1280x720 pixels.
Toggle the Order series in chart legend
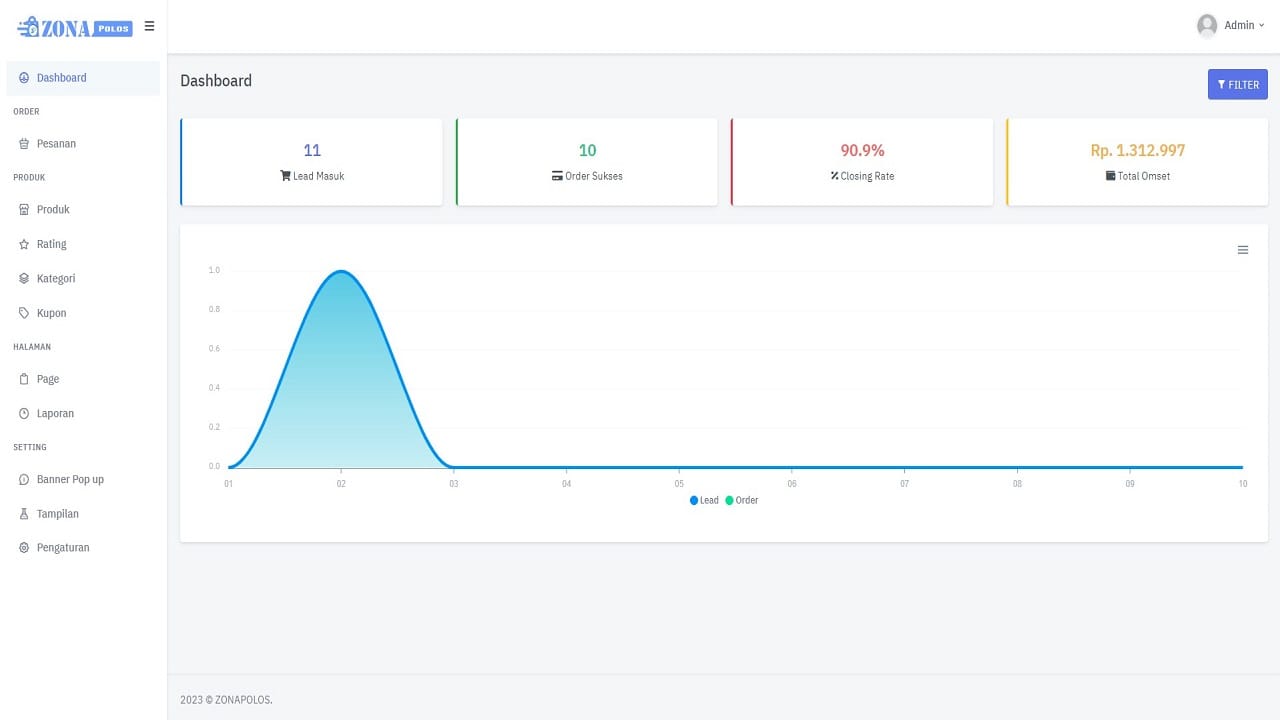pyautogui.click(x=742, y=500)
